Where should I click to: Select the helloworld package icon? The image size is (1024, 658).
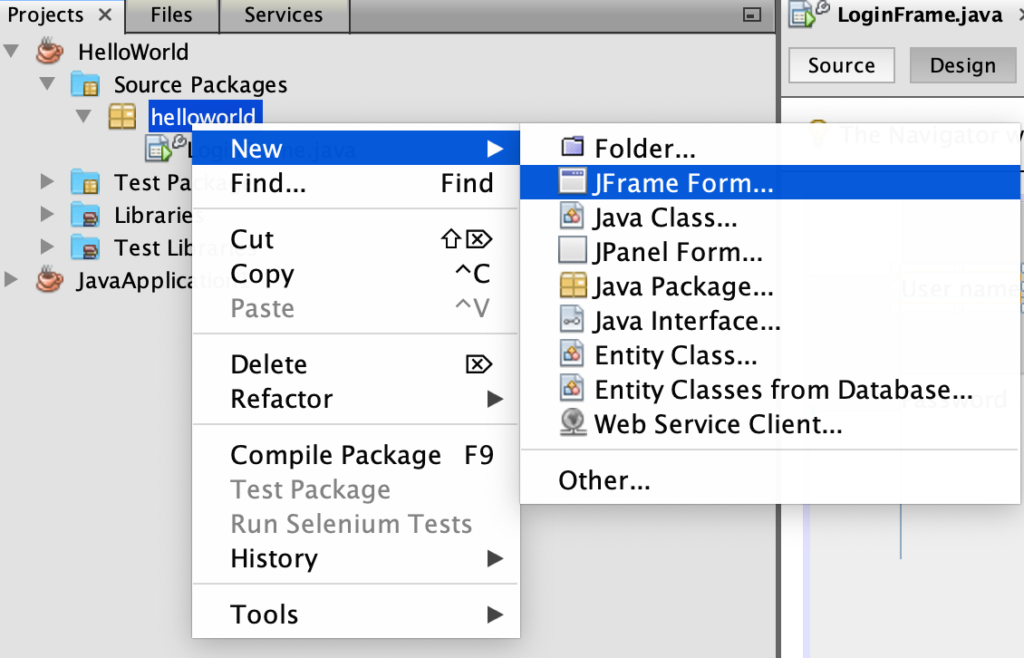point(122,116)
